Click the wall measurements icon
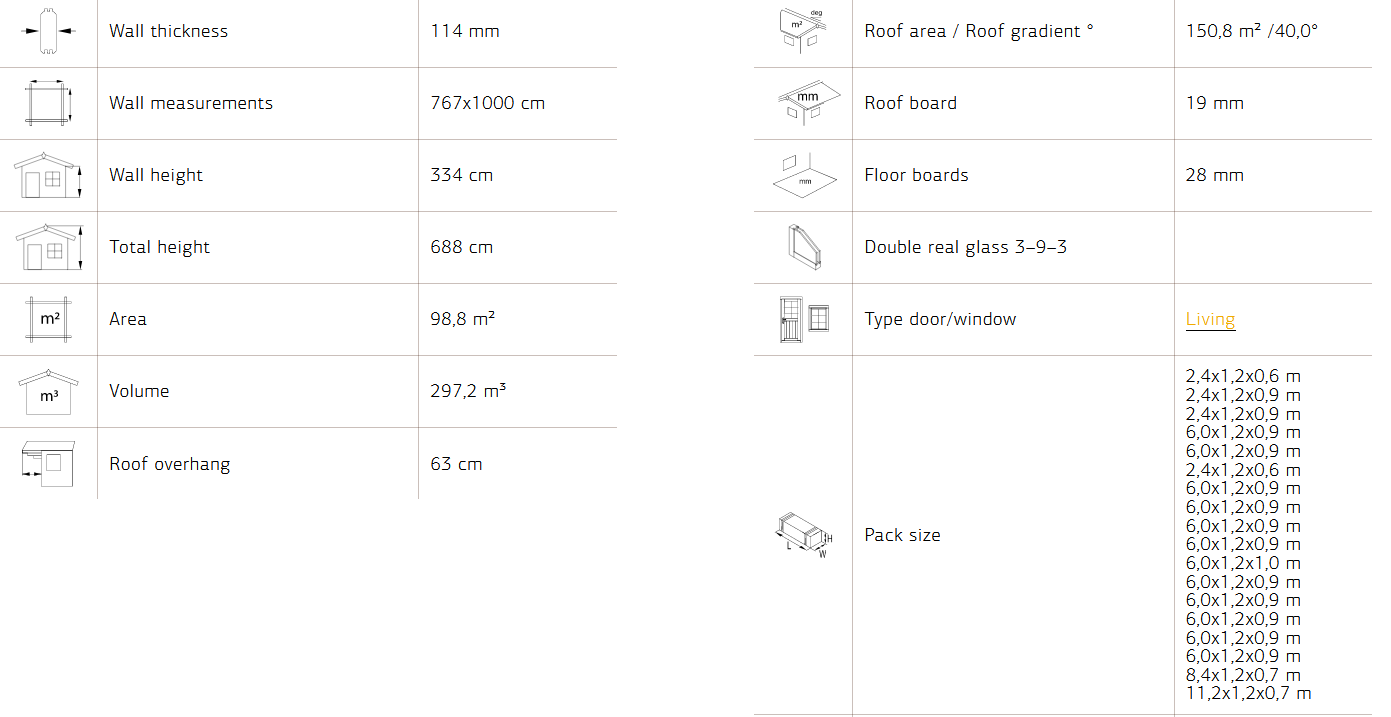The image size is (1391, 717). tap(49, 103)
